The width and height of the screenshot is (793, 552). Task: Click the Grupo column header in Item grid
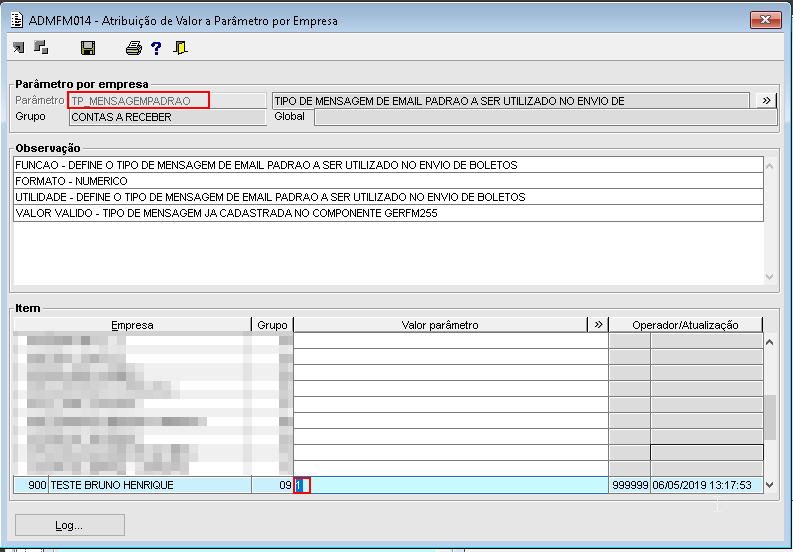tap(272, 325)
